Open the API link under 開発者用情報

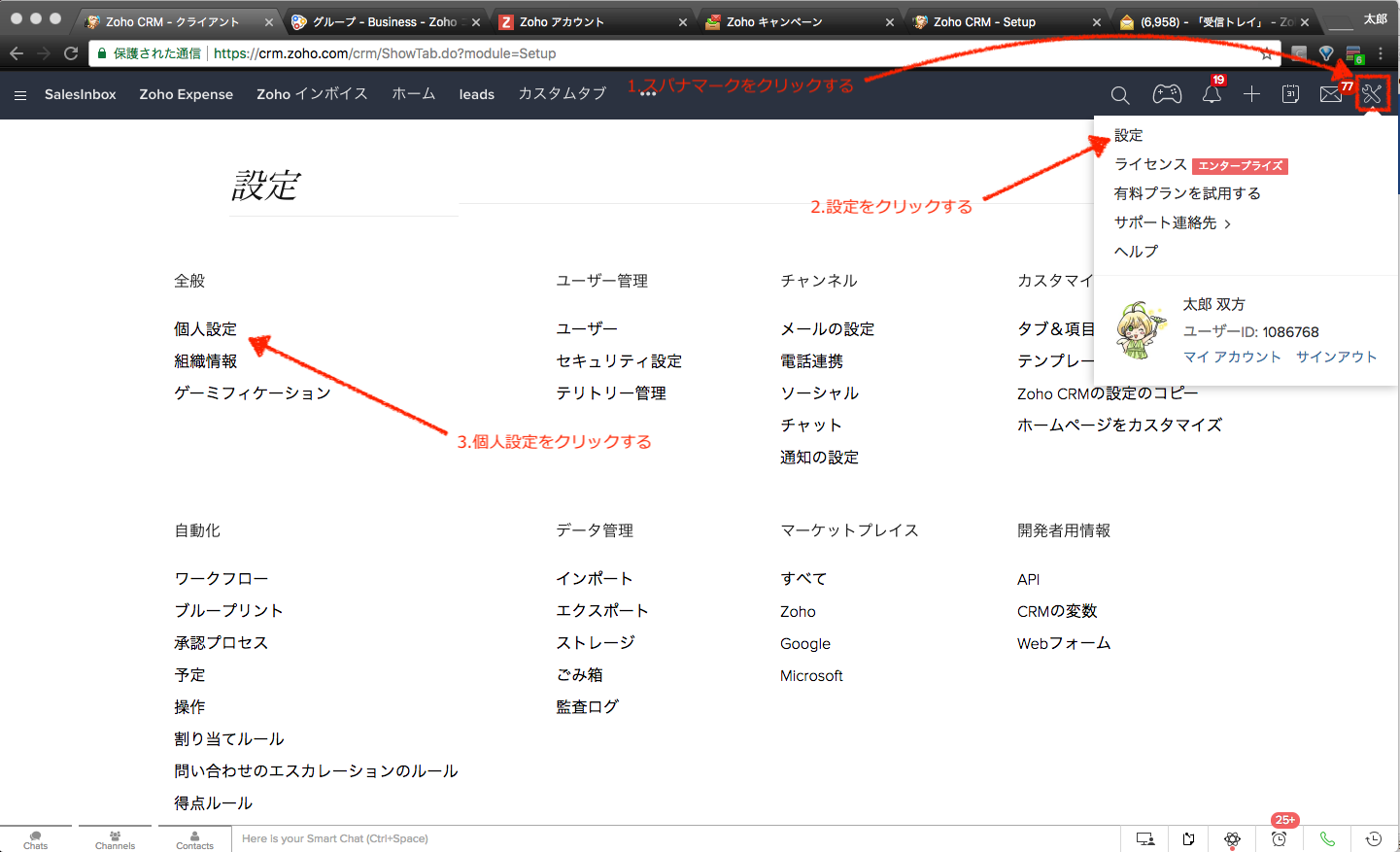(1028, 579)
